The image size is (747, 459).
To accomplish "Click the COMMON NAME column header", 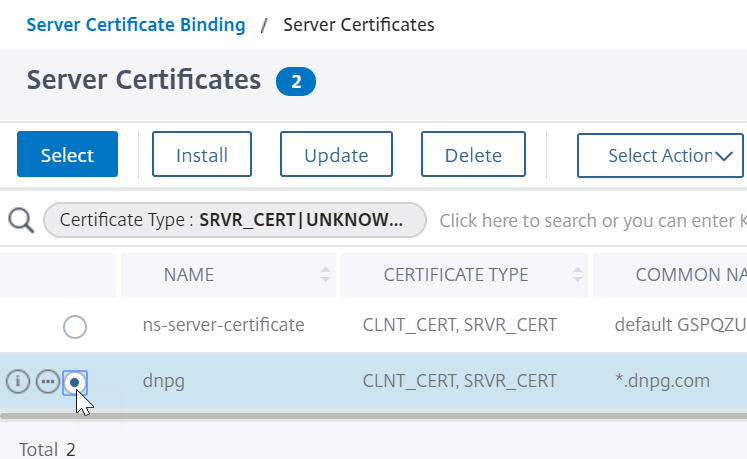I will click(670, 275).
